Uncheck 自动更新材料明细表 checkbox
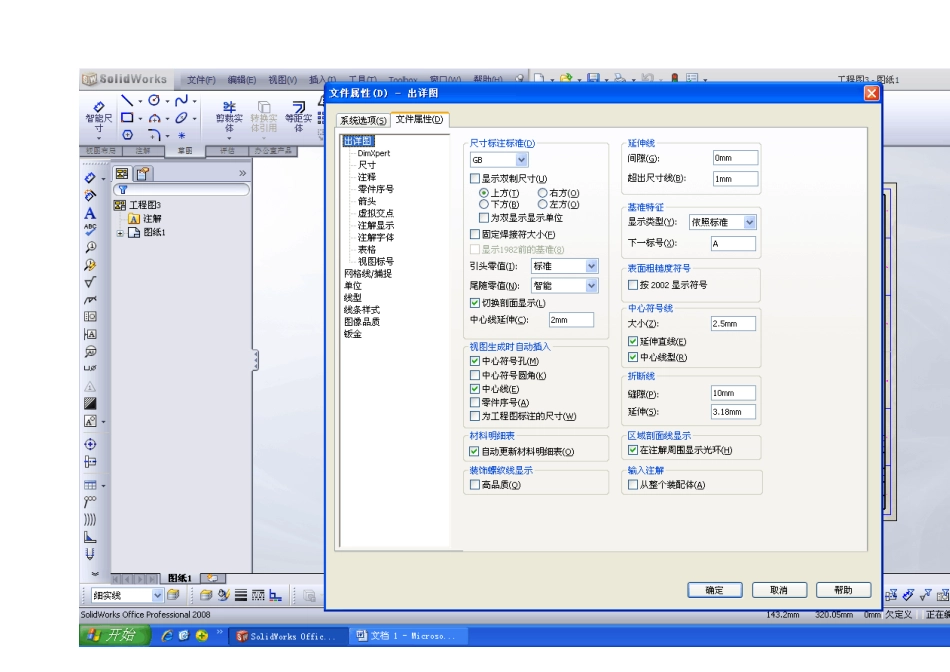This screenshot has width=950, height=672. point(474,451)
